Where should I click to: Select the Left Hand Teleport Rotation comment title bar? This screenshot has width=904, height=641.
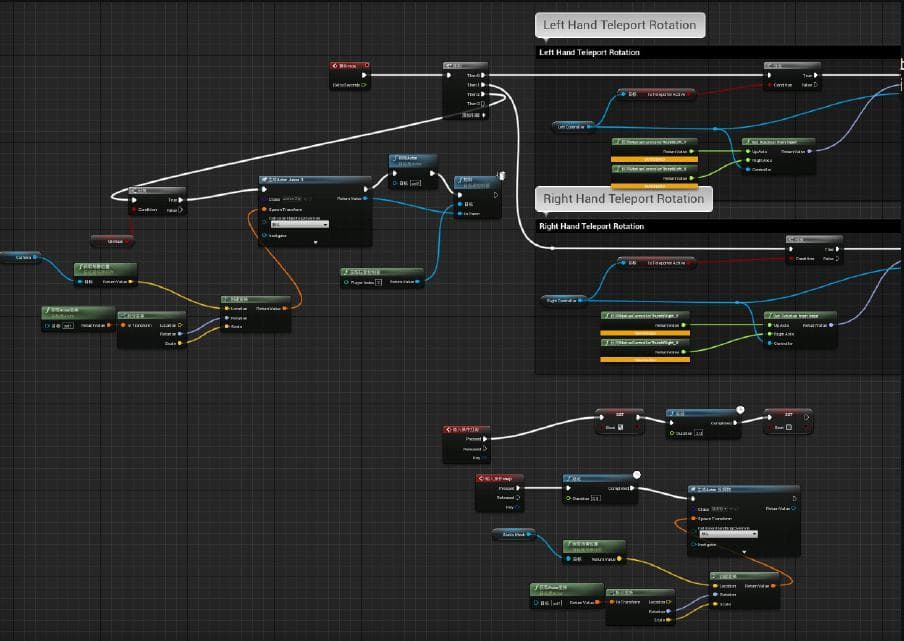point(718,52)
